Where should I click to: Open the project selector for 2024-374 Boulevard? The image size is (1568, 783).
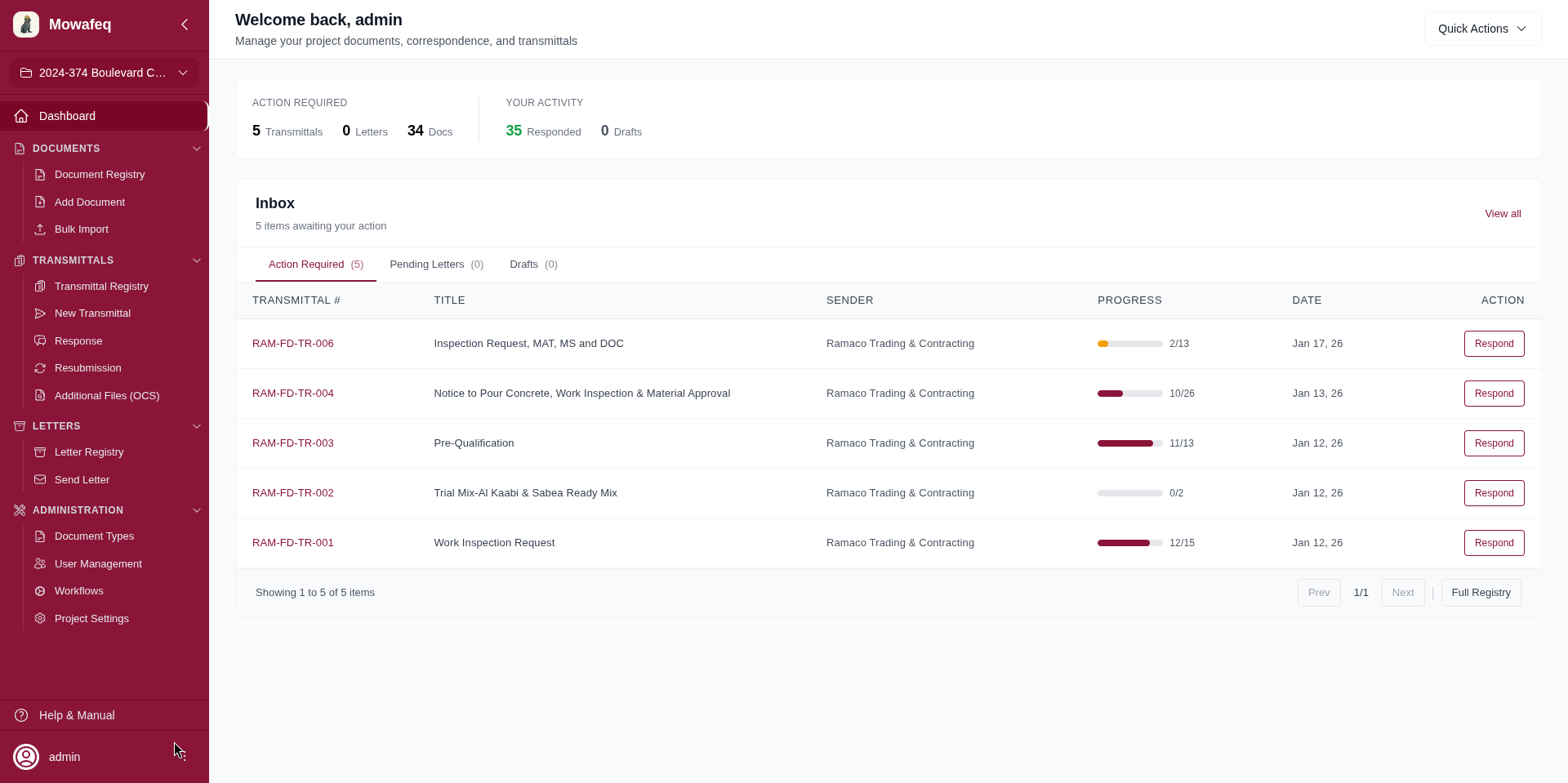[x=104, y=73]
